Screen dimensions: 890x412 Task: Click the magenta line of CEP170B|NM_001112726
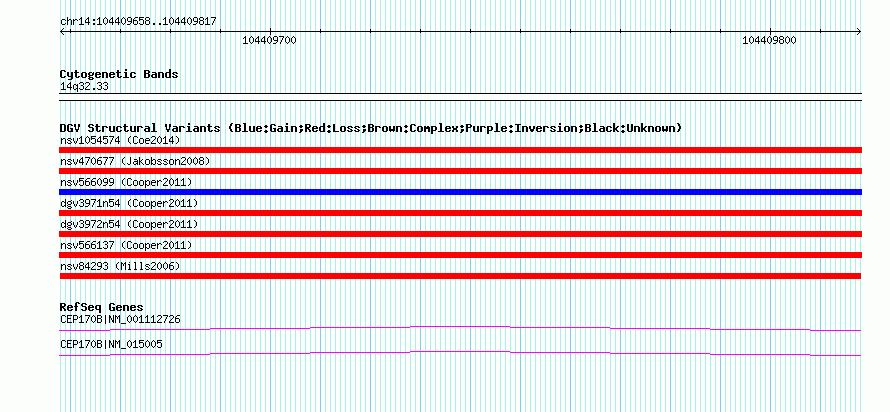click(x=460, y=328)
